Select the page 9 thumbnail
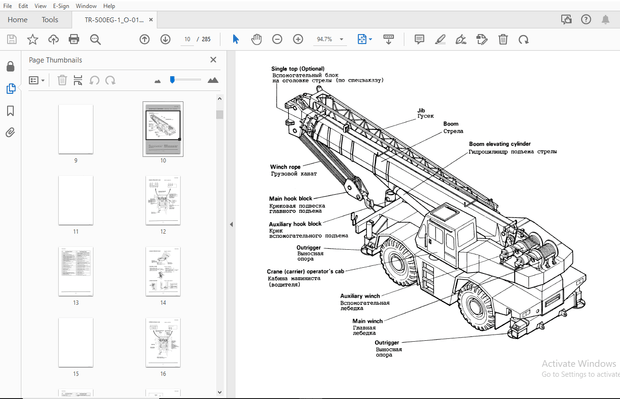This screenshot has width=620, height=399. 76,129
